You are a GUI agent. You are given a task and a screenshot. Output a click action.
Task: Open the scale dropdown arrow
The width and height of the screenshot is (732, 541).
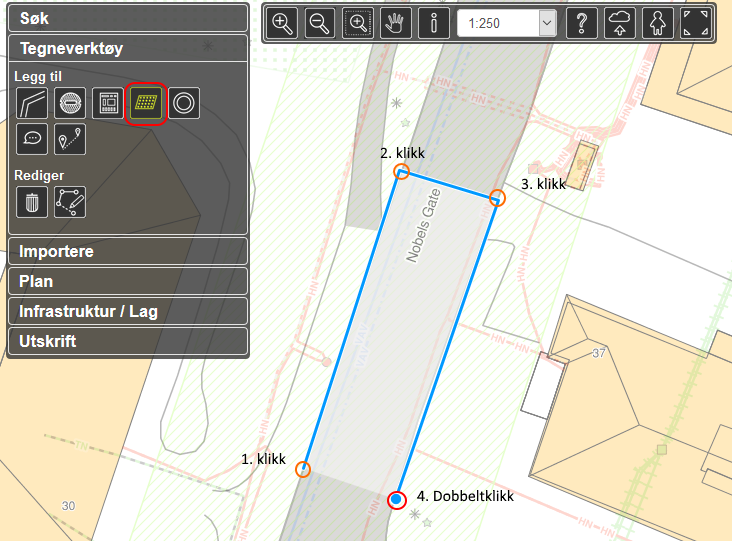coord(547,23)
